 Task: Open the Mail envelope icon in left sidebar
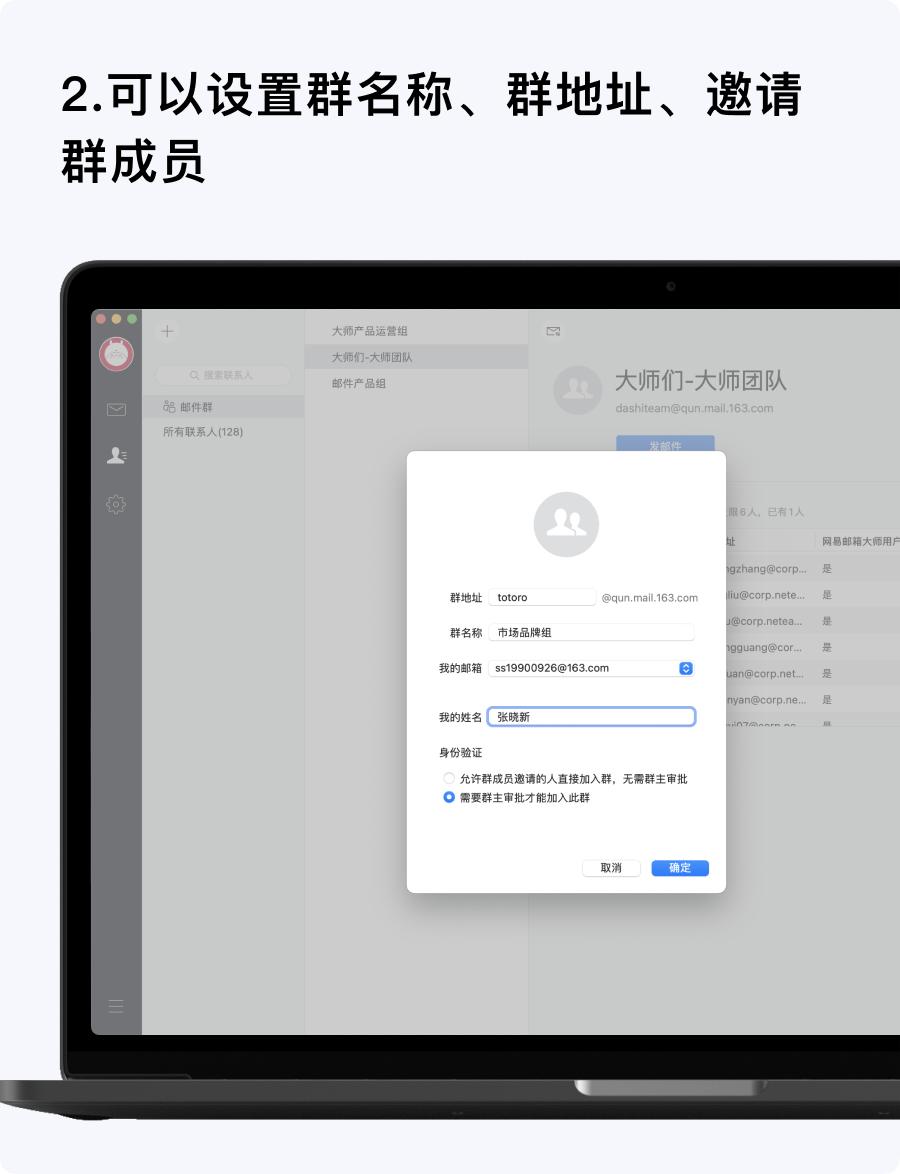pyautogui.click(x=116, y=409)
